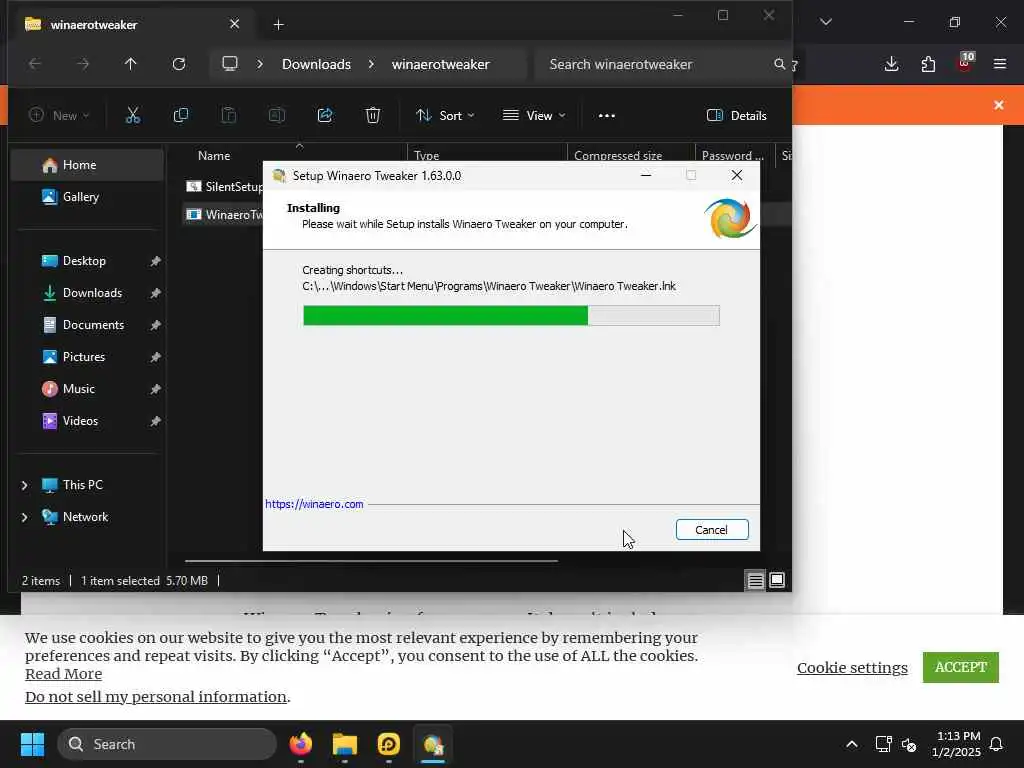Click the Compressed size column header

618,156
